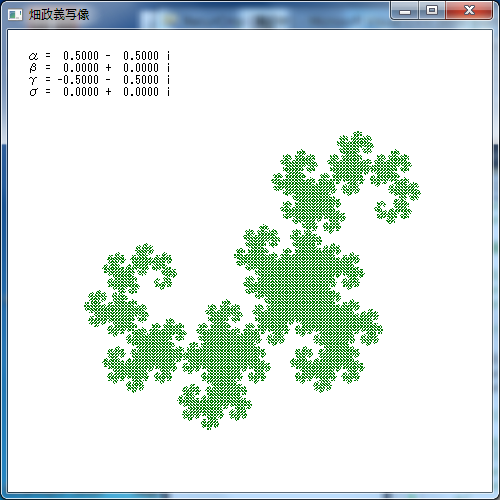Select the imaginary part of σ
The image size is (500, 500).
pyautogui.click(x=141, y=92)
